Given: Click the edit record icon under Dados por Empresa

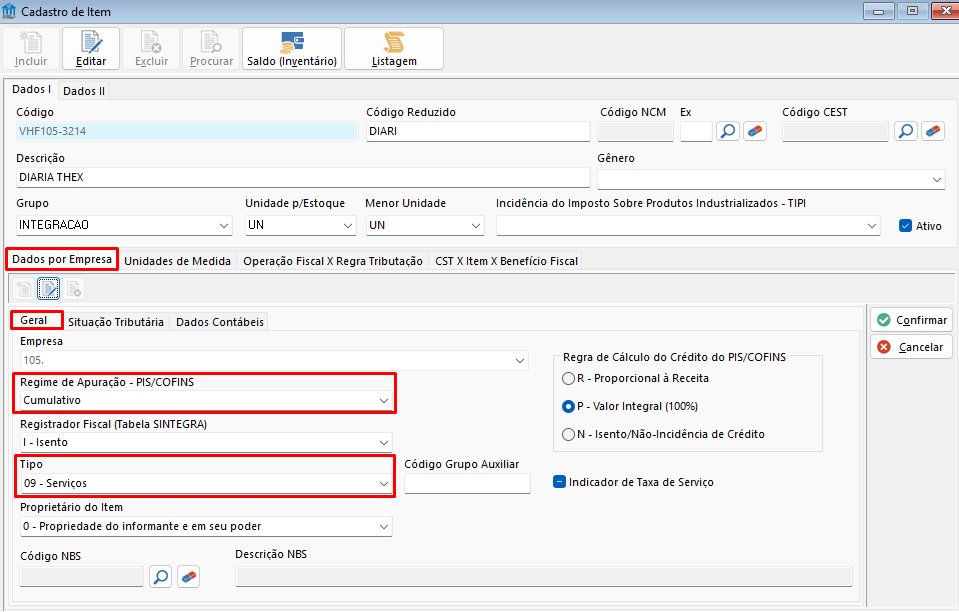Looking at the screenshot, I should 48,289.
